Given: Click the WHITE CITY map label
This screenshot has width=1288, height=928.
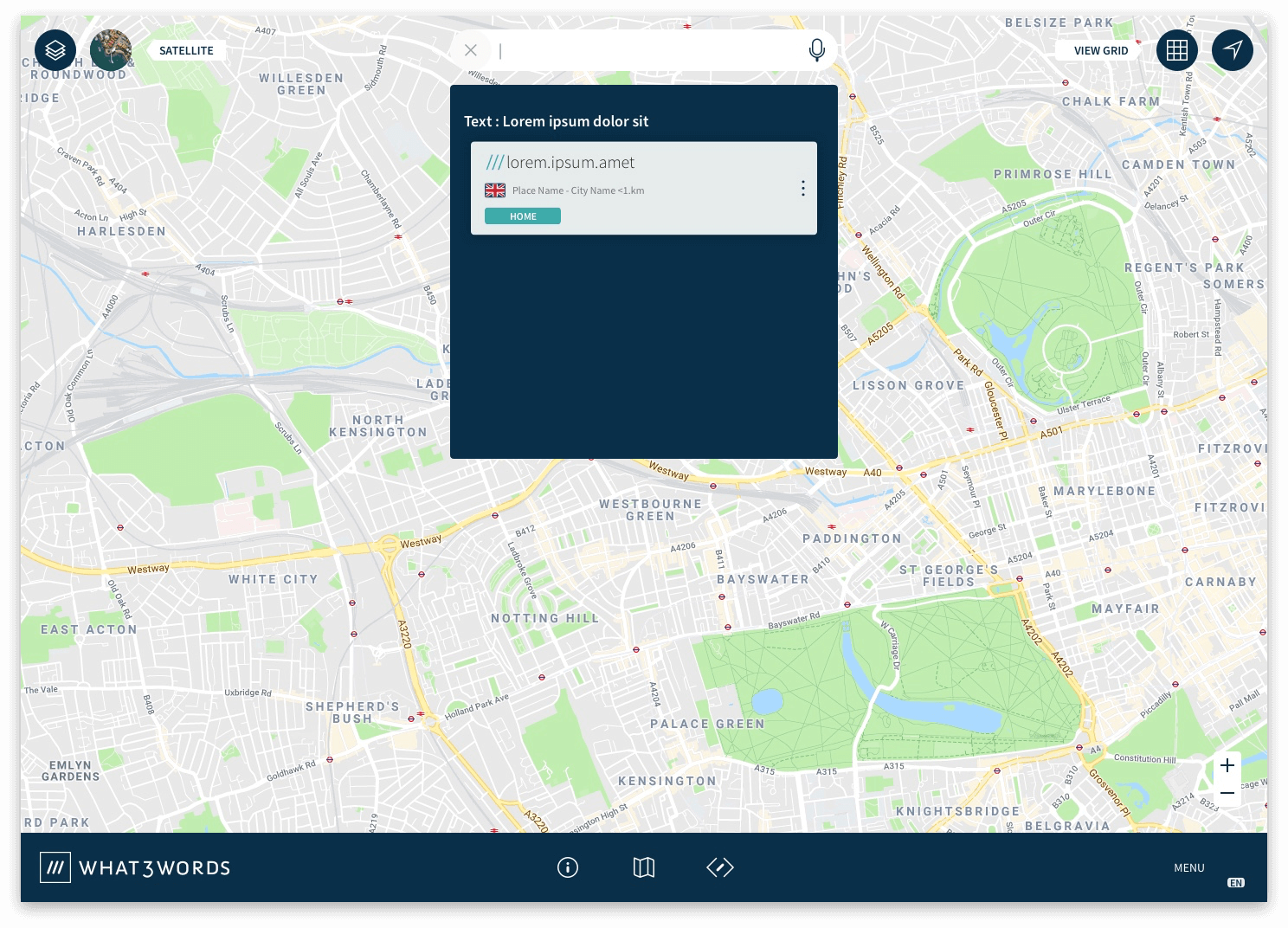Looking at the screenshot, I should [x=274, y=579].
